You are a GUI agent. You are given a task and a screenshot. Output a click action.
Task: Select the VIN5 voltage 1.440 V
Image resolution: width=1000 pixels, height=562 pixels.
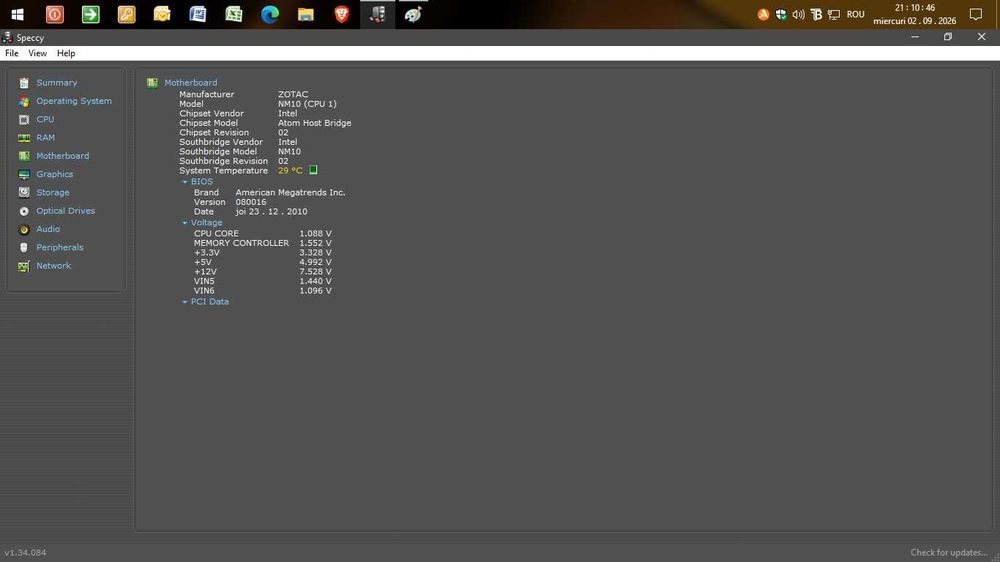315,281
